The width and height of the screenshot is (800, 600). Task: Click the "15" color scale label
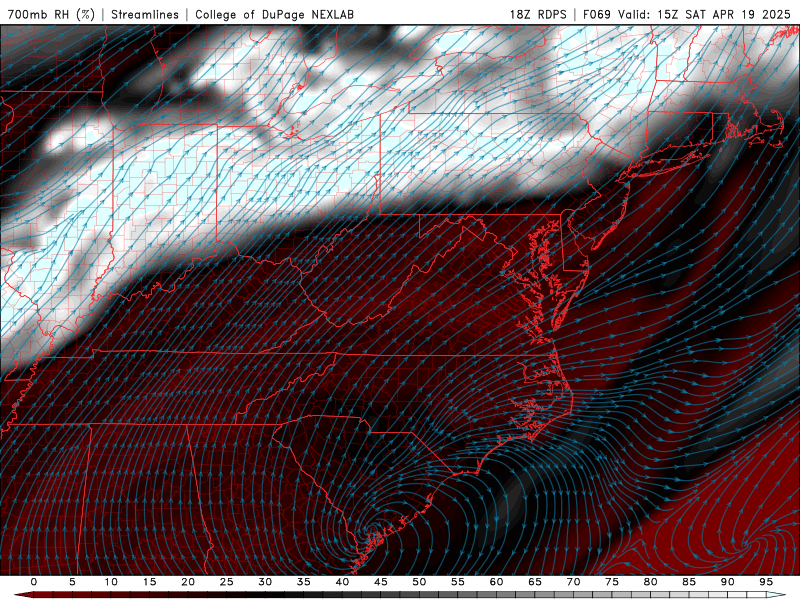149,582
